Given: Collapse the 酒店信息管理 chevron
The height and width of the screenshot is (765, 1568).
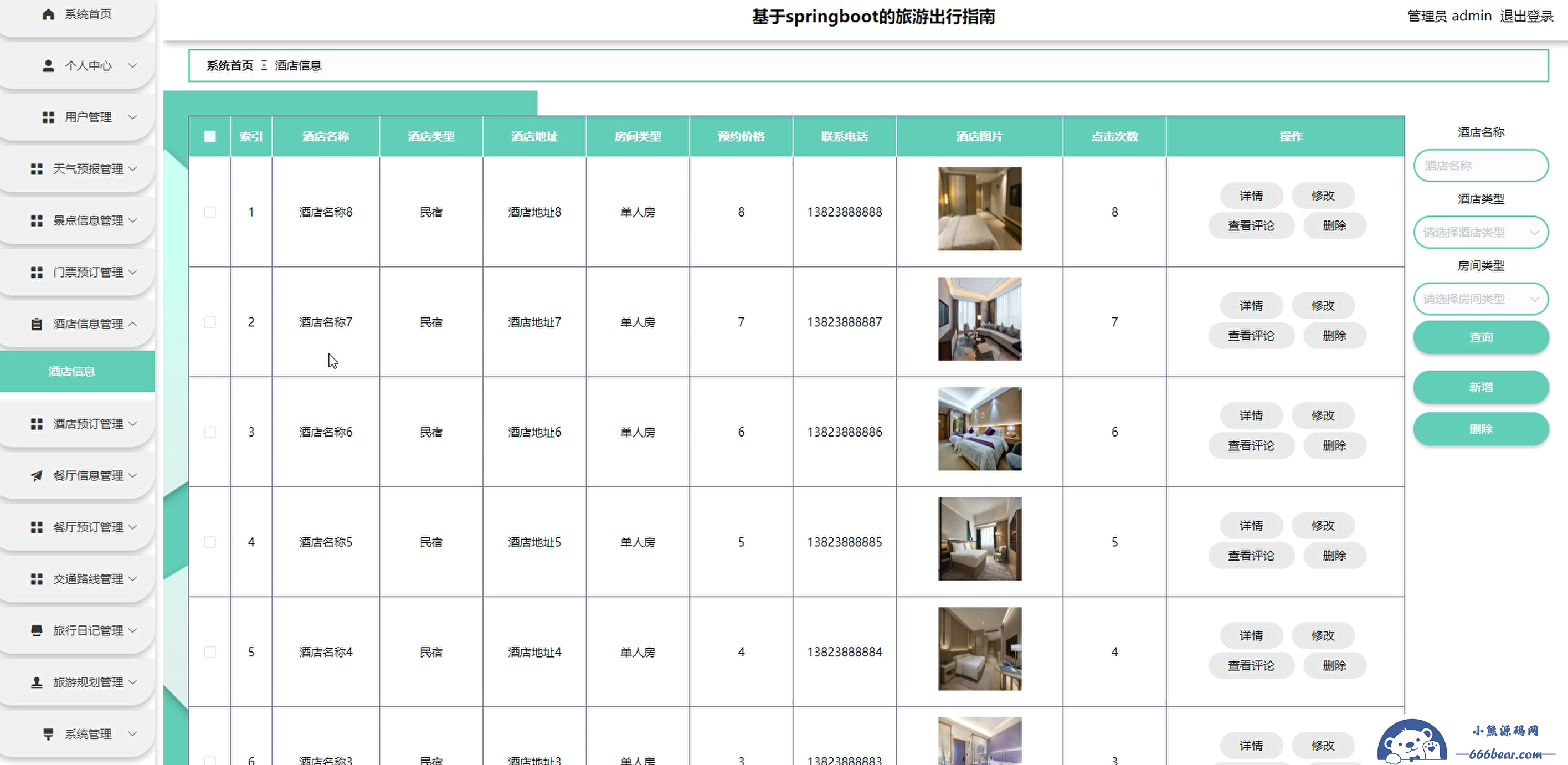Looking at the screenshot, I should tap(133, 325).
